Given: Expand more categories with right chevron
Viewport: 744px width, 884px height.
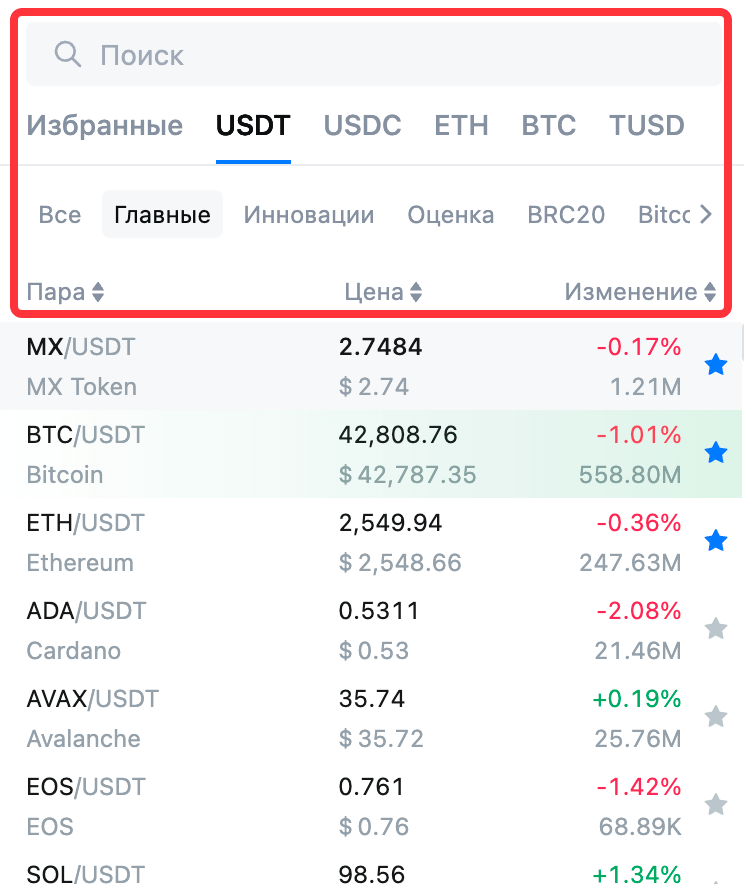Looking at the screenshot, I should 706,214.
